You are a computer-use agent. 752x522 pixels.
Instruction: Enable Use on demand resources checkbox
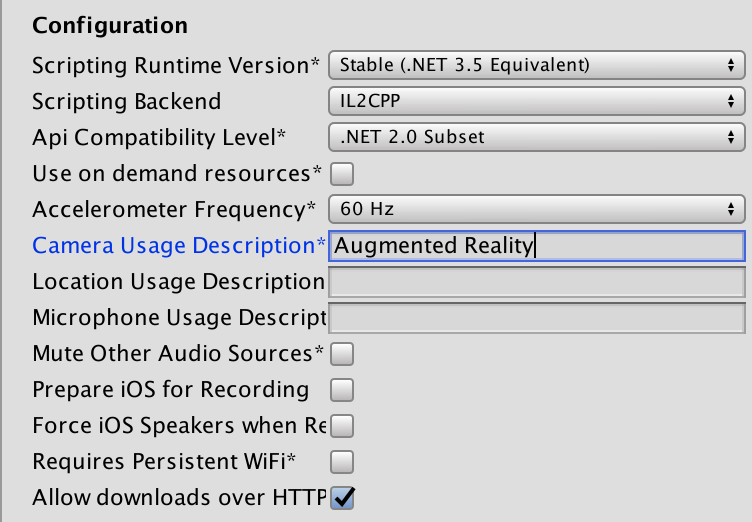click(342, 174)
